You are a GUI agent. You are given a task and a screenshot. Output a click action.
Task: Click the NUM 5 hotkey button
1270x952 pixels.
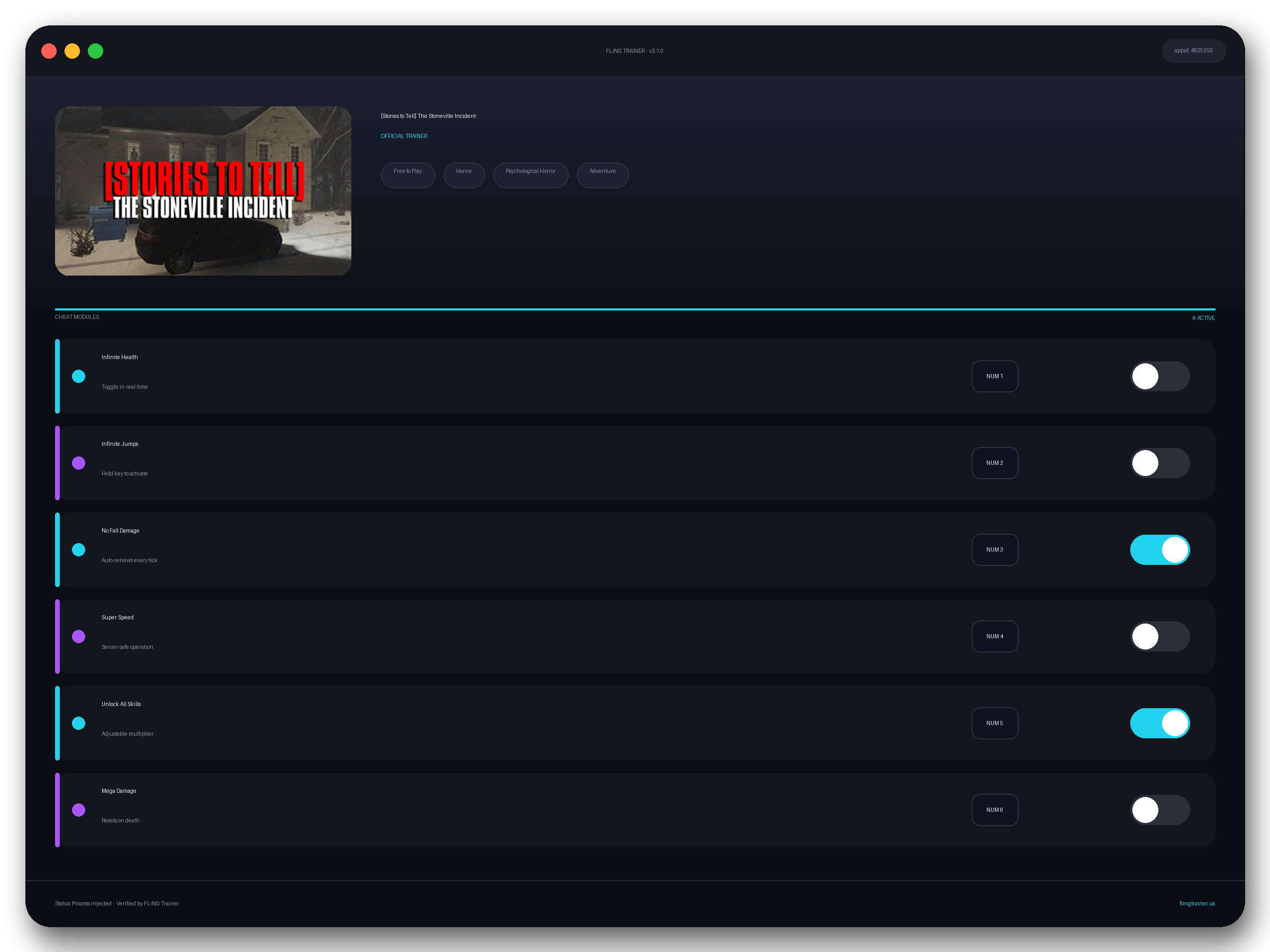click(994, 723)
